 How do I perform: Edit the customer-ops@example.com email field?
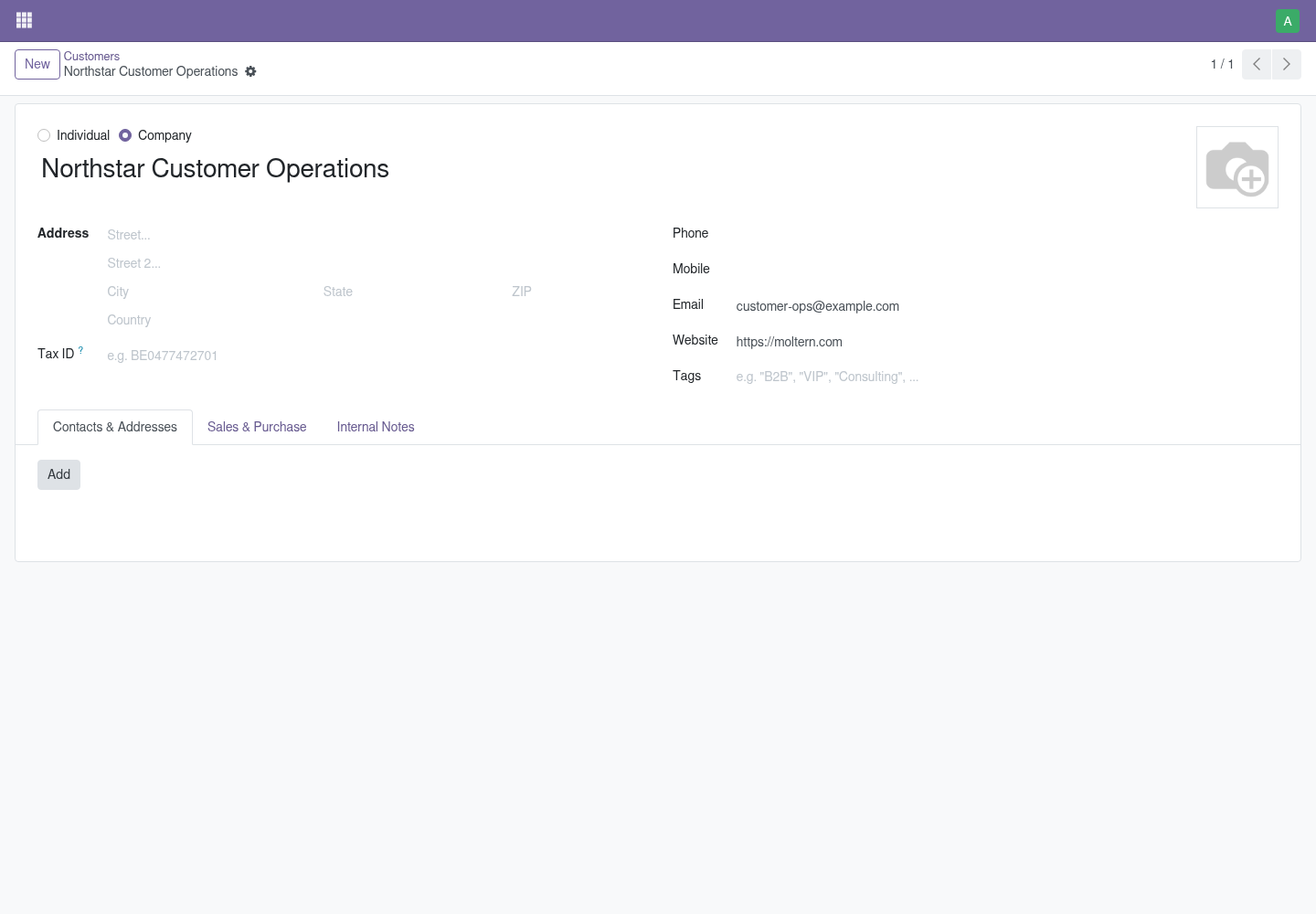click(x=1006, y=306)
